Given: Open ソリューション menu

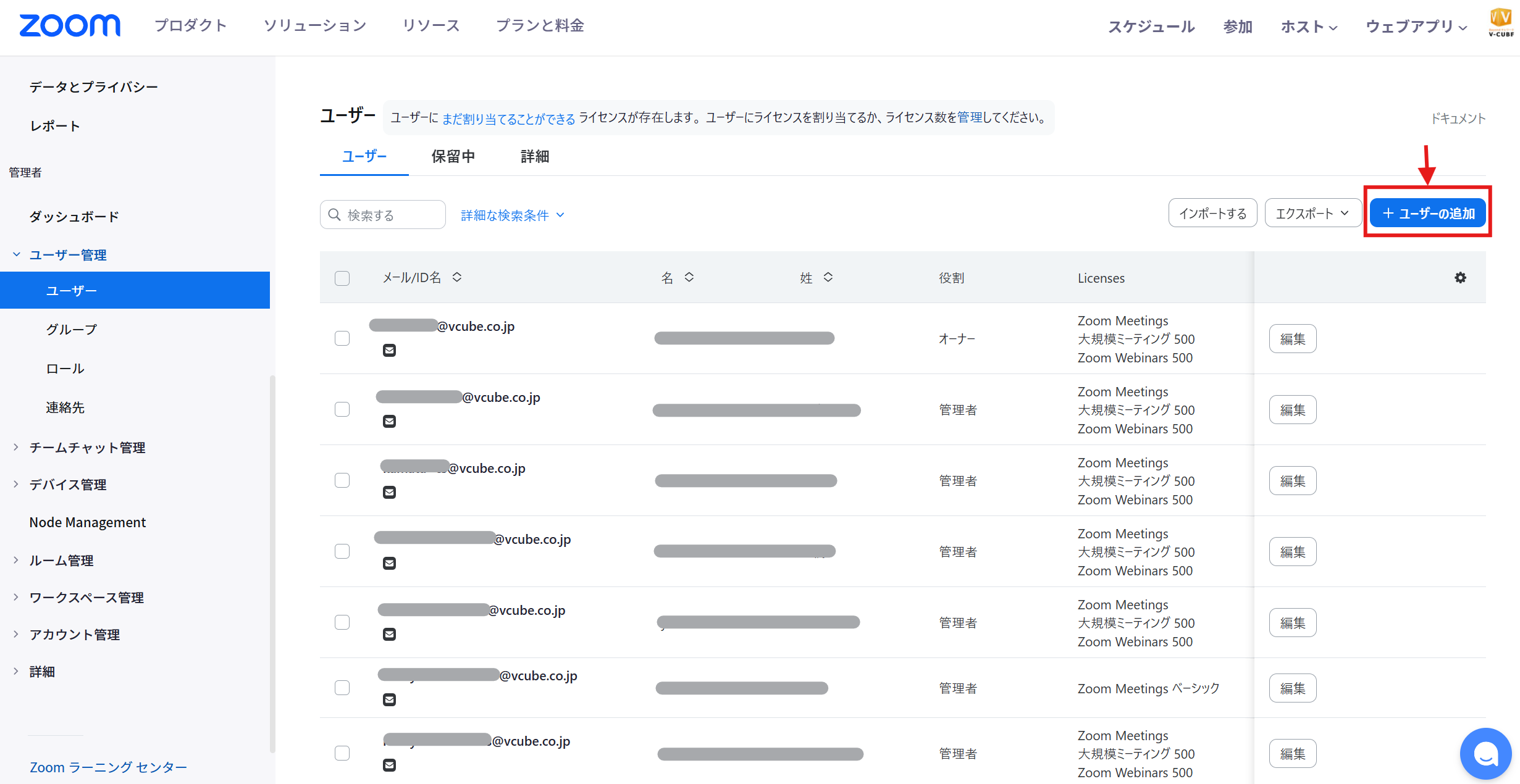Looking at the screenshot, I should tap(315, 25).
